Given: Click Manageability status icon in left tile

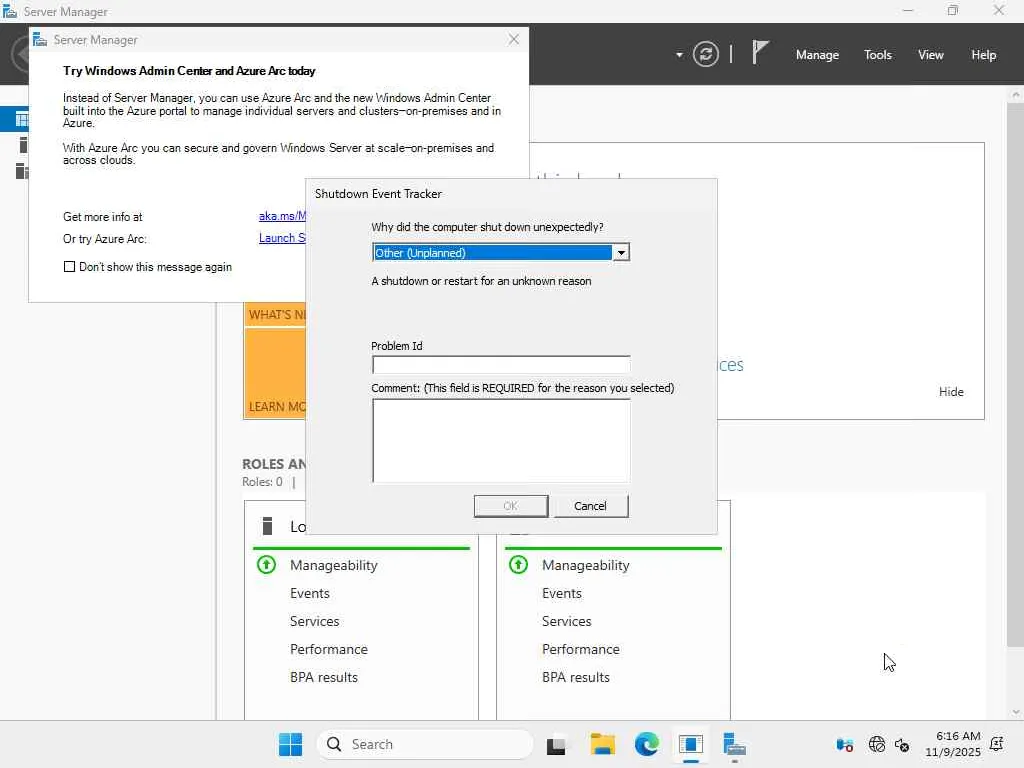Looking at the screenshot, I should (266, 564).
